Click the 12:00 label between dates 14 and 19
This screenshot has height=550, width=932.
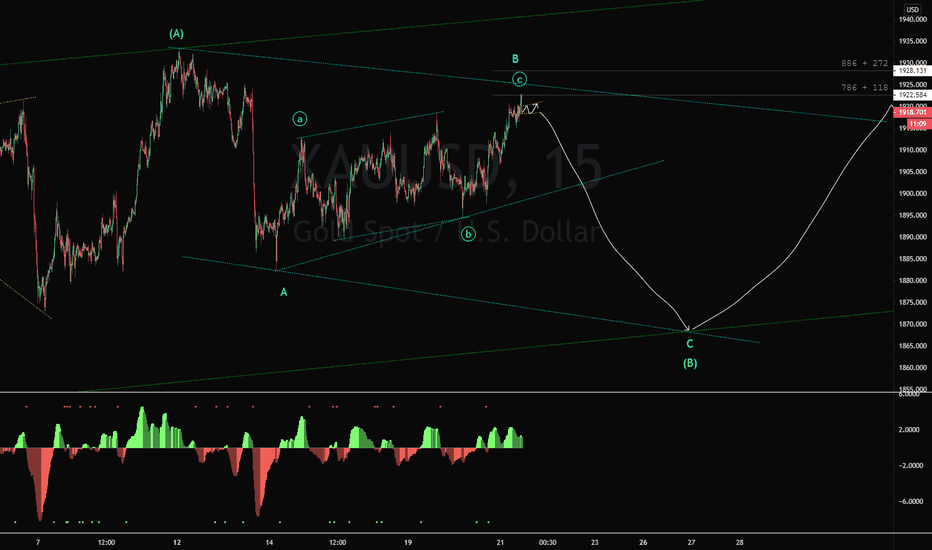338,542
